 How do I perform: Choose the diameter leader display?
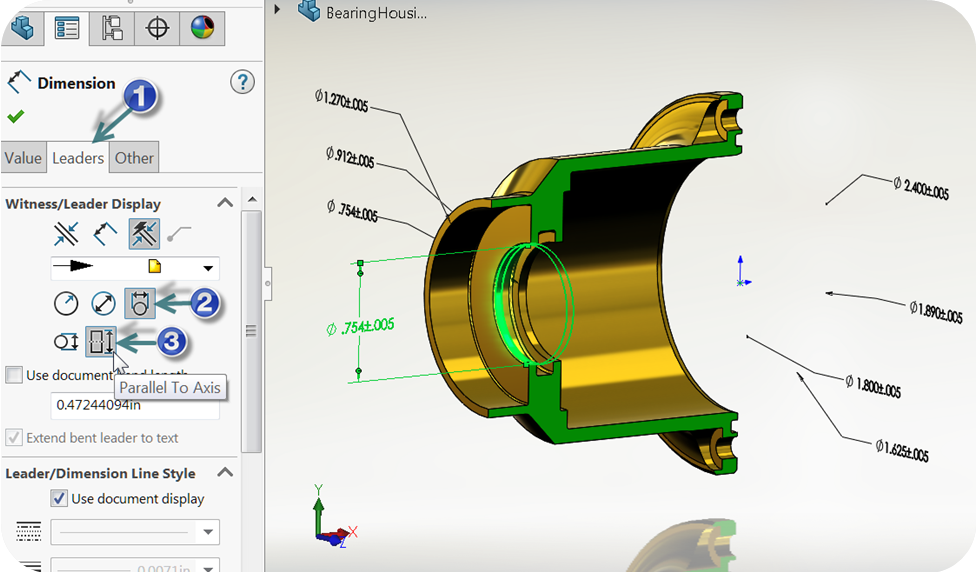point(103,304)
